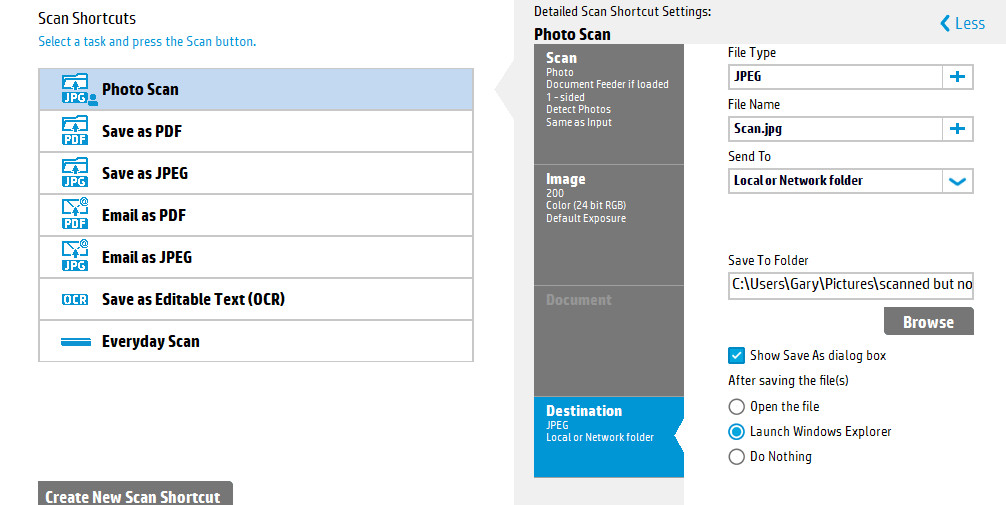Click the plus icon beside File Name
This screenshot has width=1006, height=505.
coord(957,128)
